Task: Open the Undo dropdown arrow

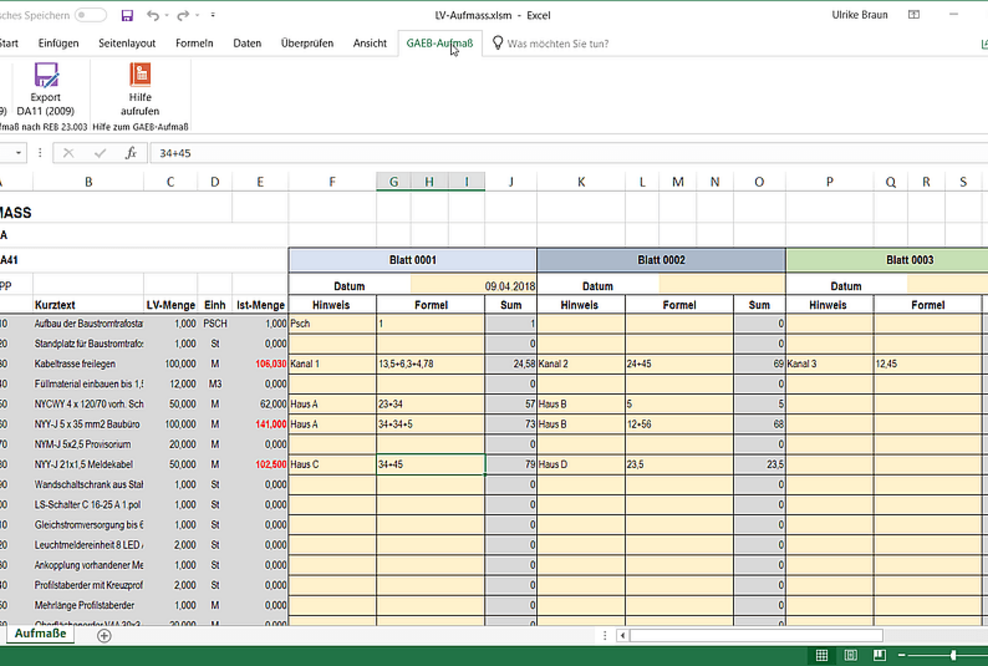Action: point(166,15)
